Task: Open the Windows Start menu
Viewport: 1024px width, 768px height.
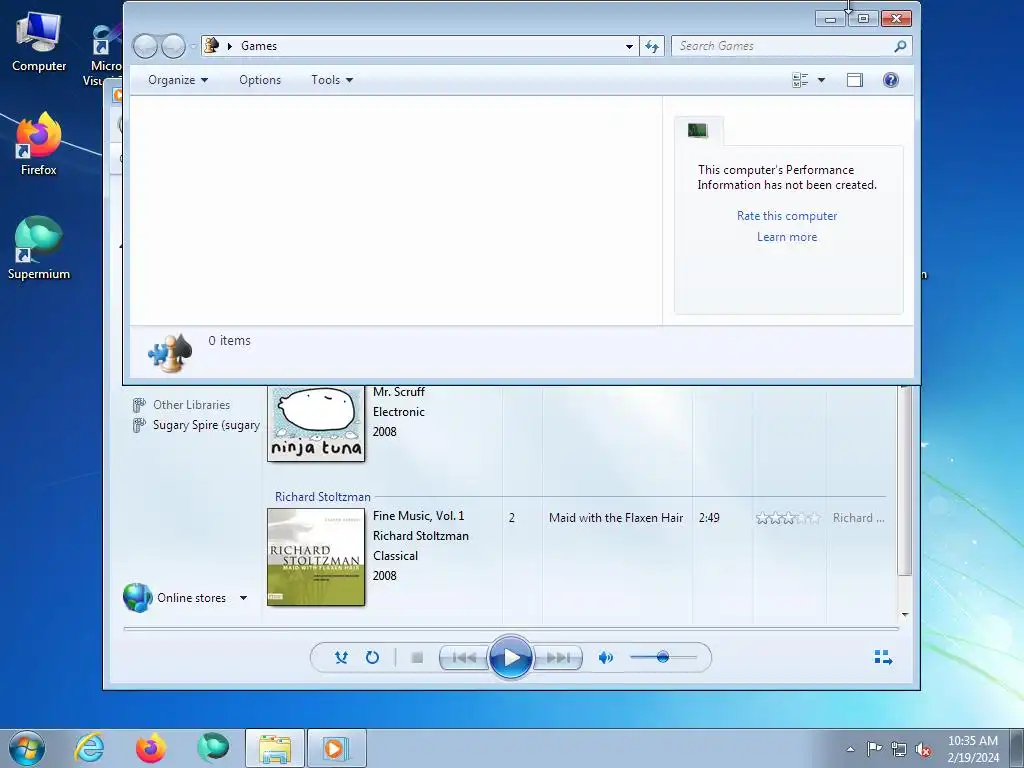Action: [27, 748]
